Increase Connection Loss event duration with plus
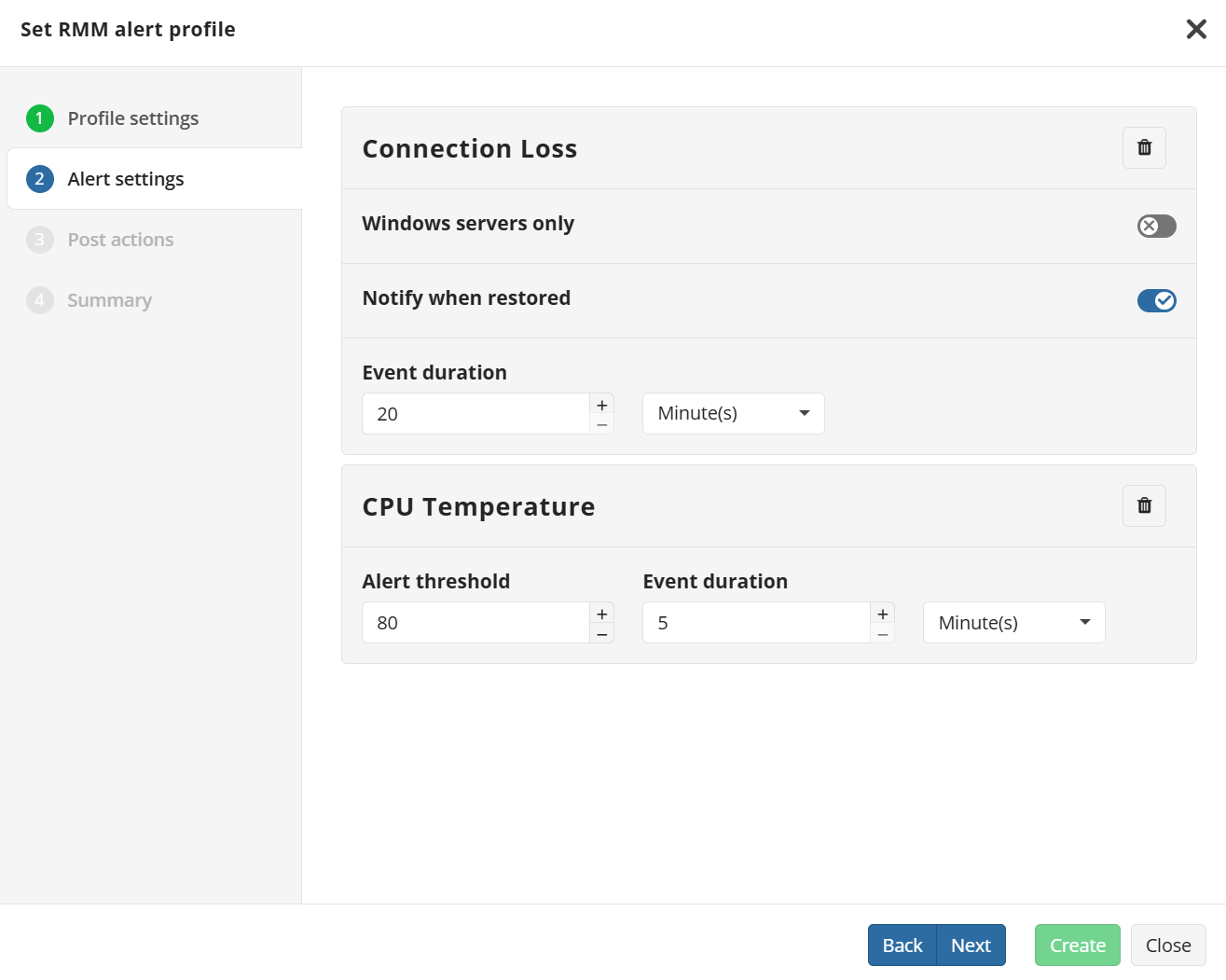The height and width of the screenshot is (980, 1226). coord(602,404)
